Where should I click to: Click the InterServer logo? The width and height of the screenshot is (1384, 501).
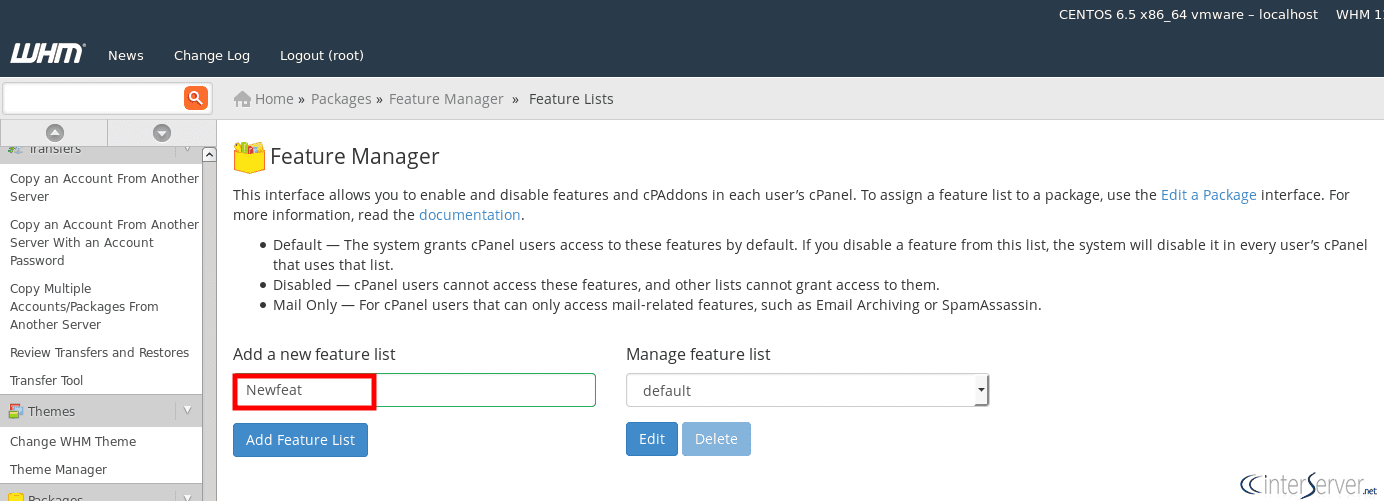pyautogui.click(x=1307, y=486)
